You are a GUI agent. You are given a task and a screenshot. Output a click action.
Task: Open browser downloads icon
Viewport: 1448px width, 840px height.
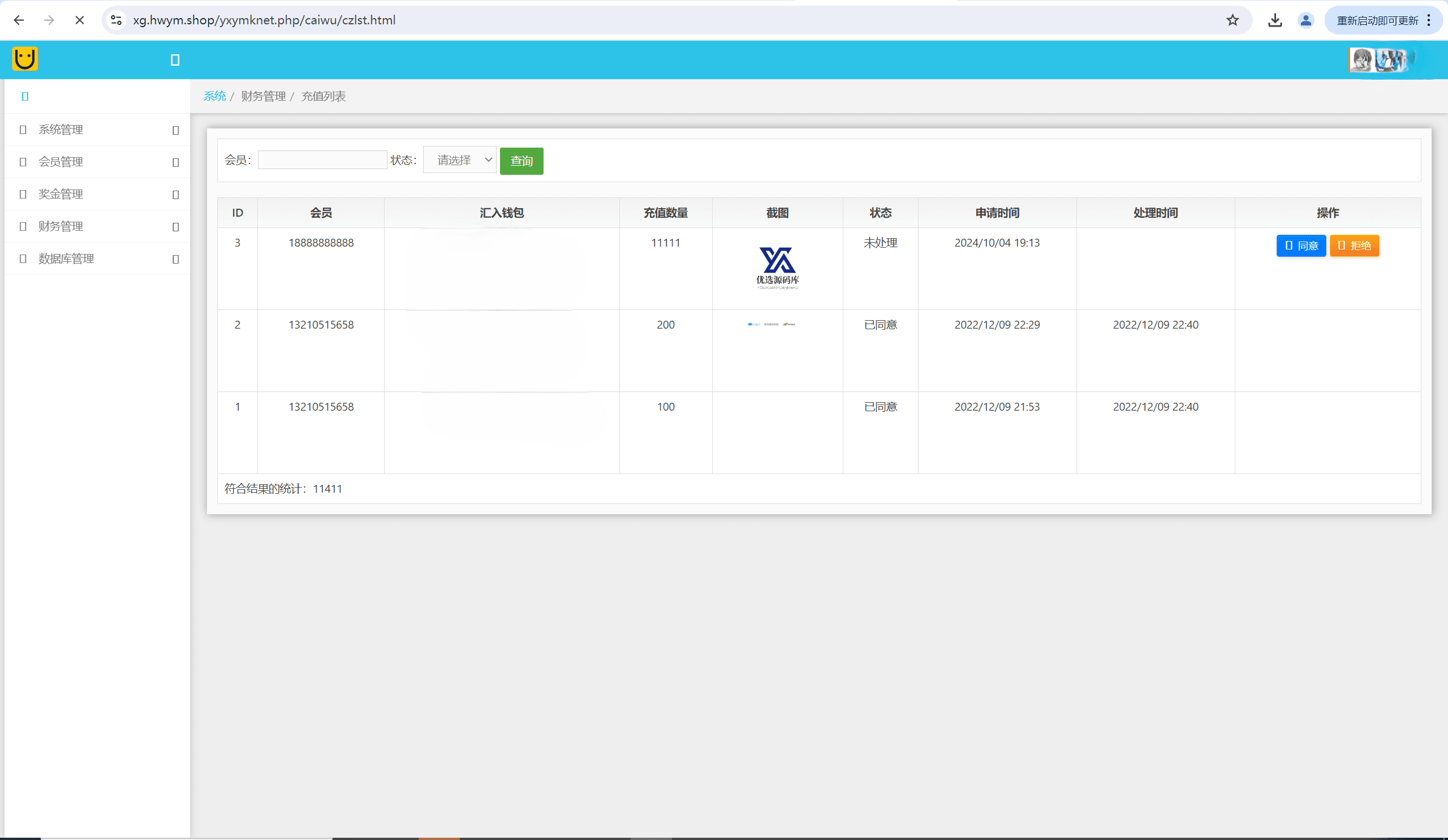[1275, 20]
